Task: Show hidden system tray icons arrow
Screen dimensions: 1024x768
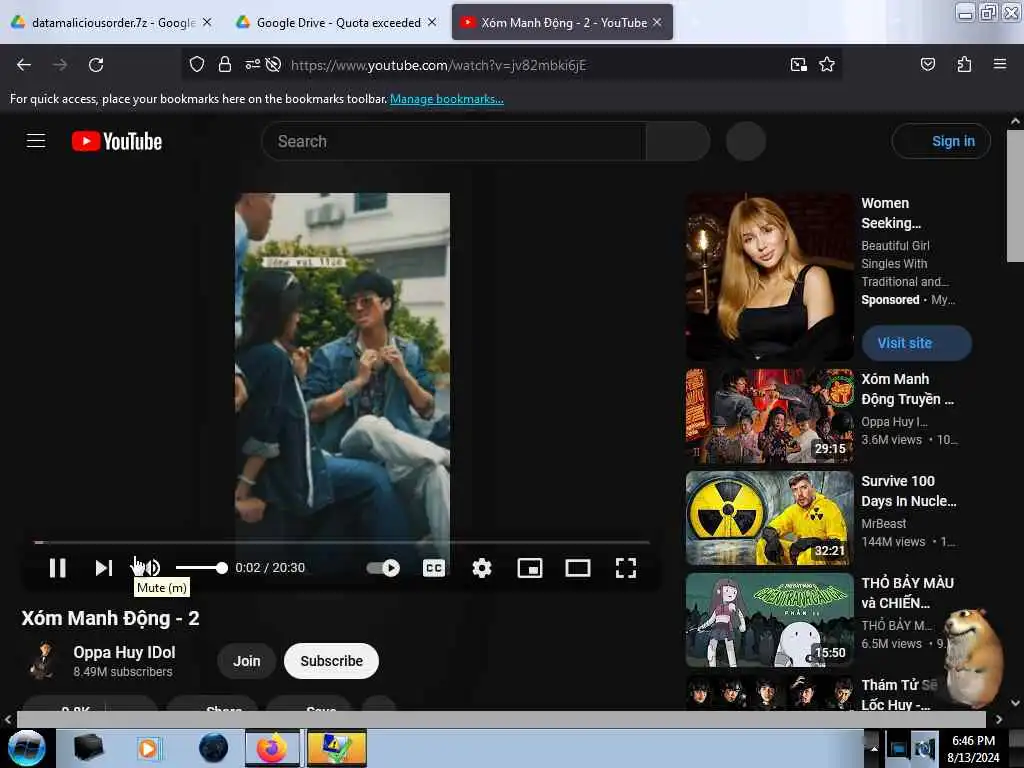Action: [873, 748]
